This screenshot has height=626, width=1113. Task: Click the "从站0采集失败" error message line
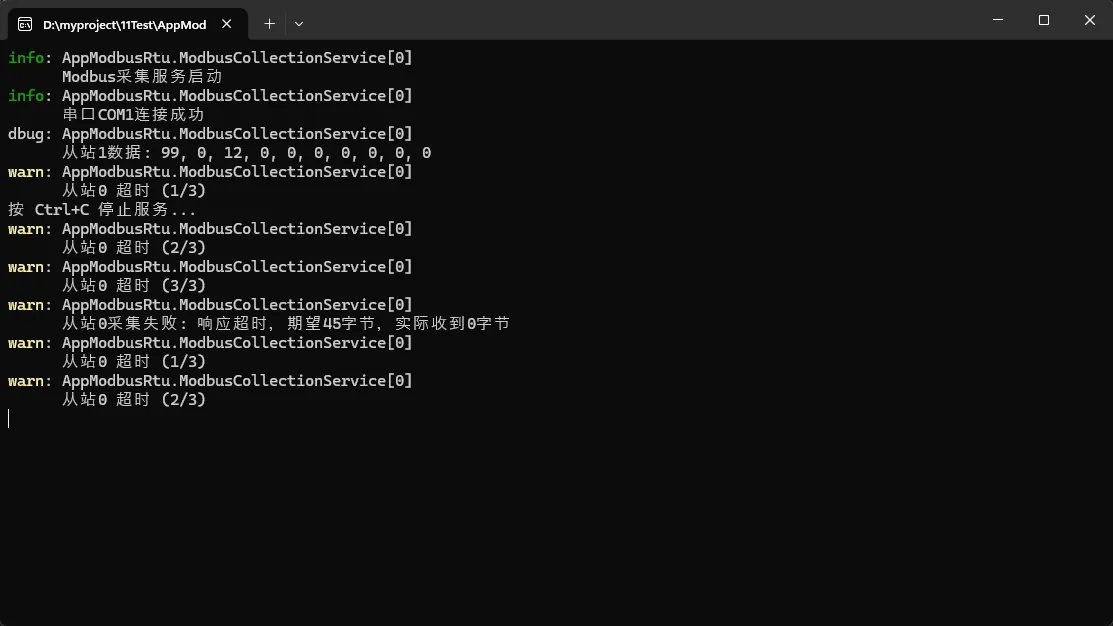point(286,324)
